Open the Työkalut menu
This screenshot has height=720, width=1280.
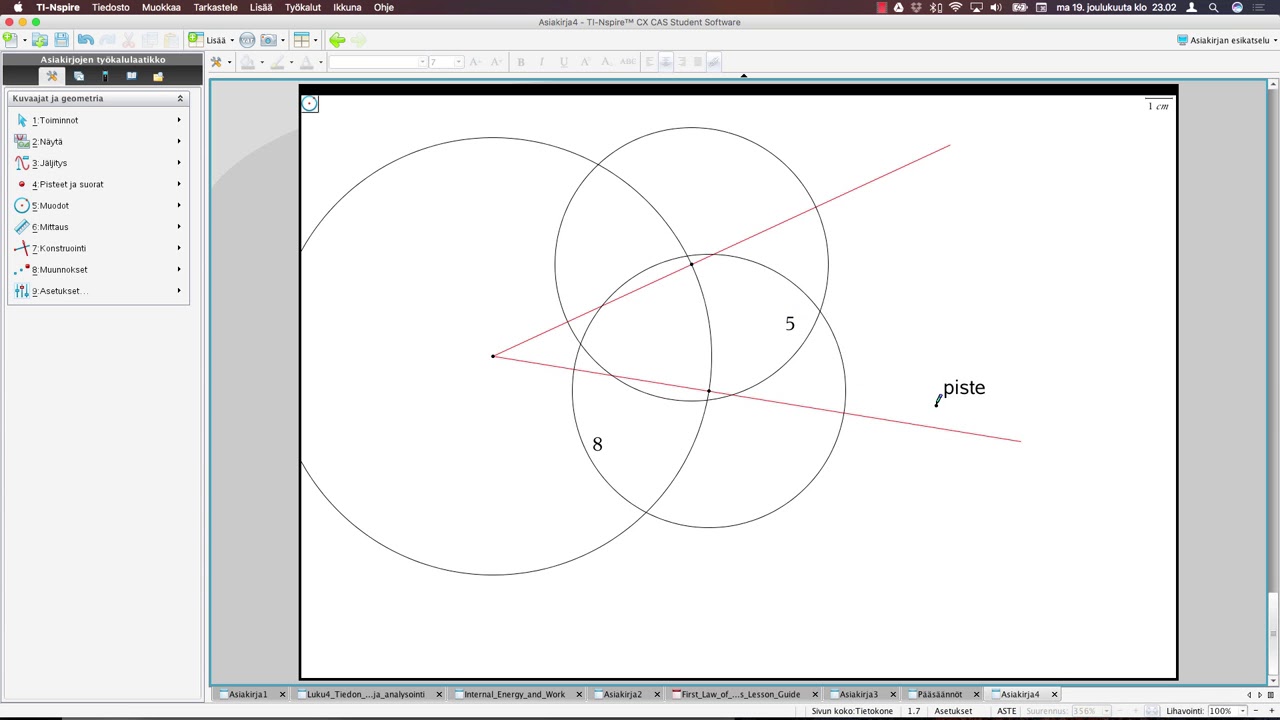(303, 7)
